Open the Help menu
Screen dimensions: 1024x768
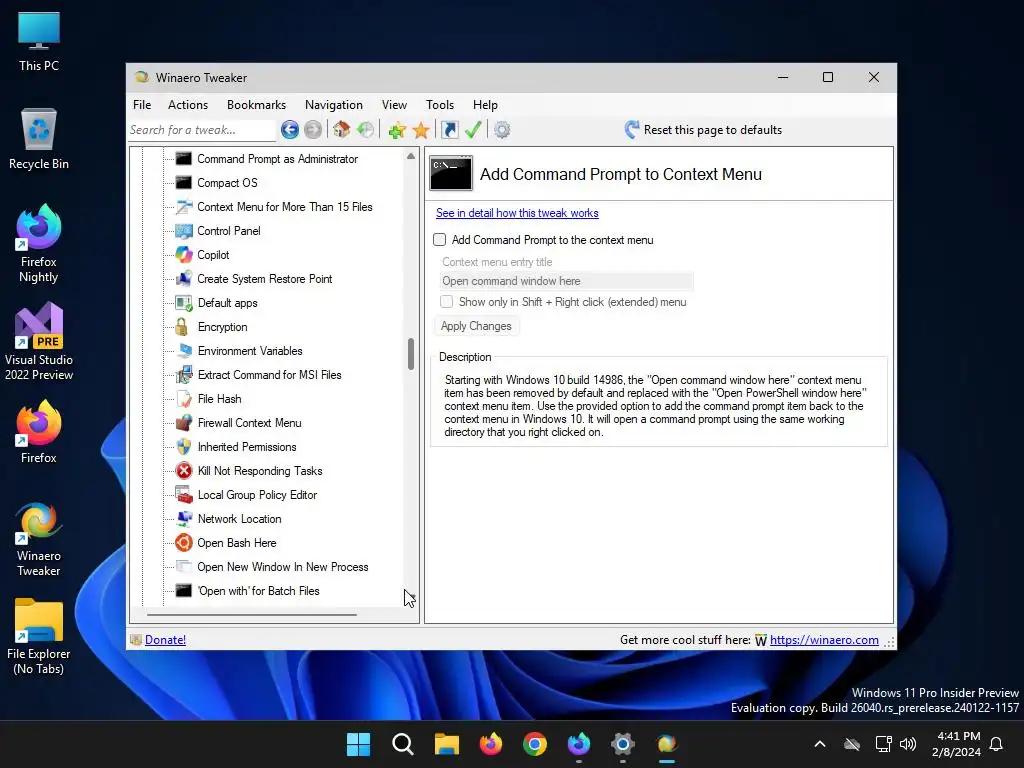click(x=485, y=104)
